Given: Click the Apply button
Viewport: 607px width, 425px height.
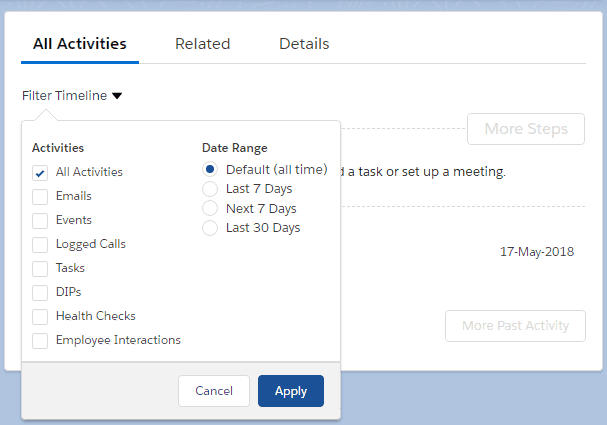Looking at the screenshot, I should tap(290, 391).
